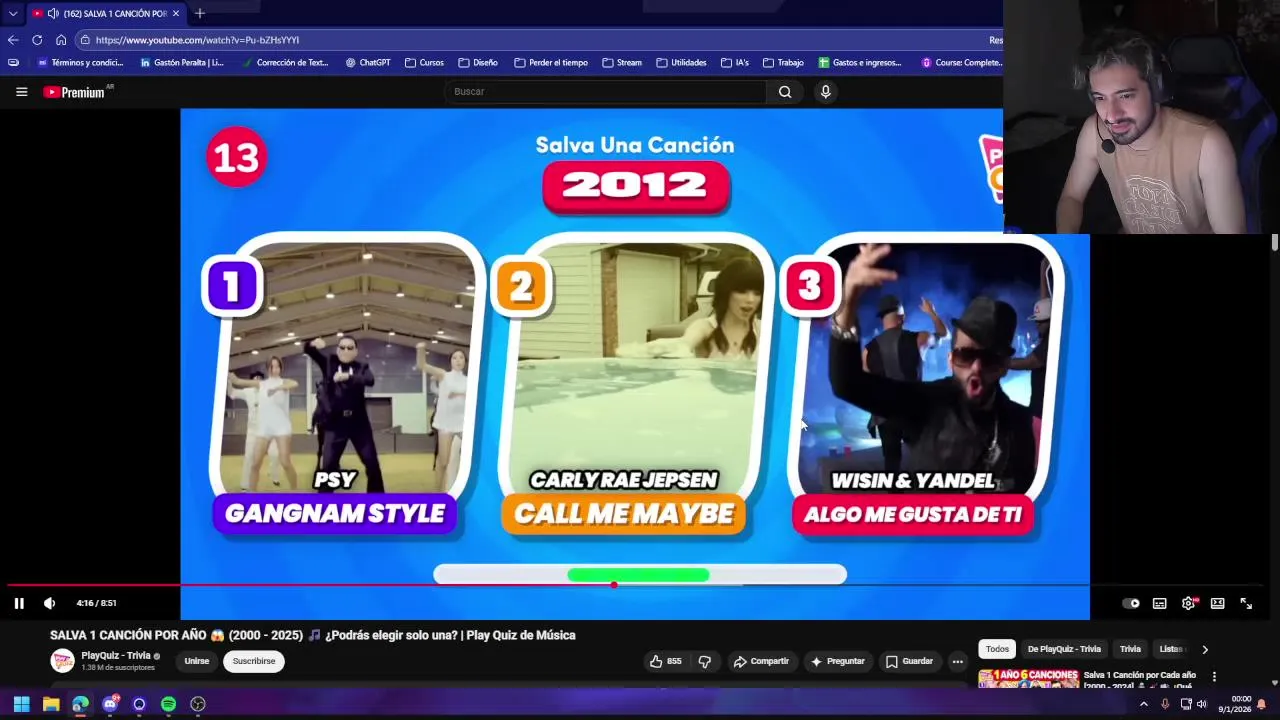Screen dimensions: 1280x720
Task: Save the video with Guardar
Action: pos(909,661)
